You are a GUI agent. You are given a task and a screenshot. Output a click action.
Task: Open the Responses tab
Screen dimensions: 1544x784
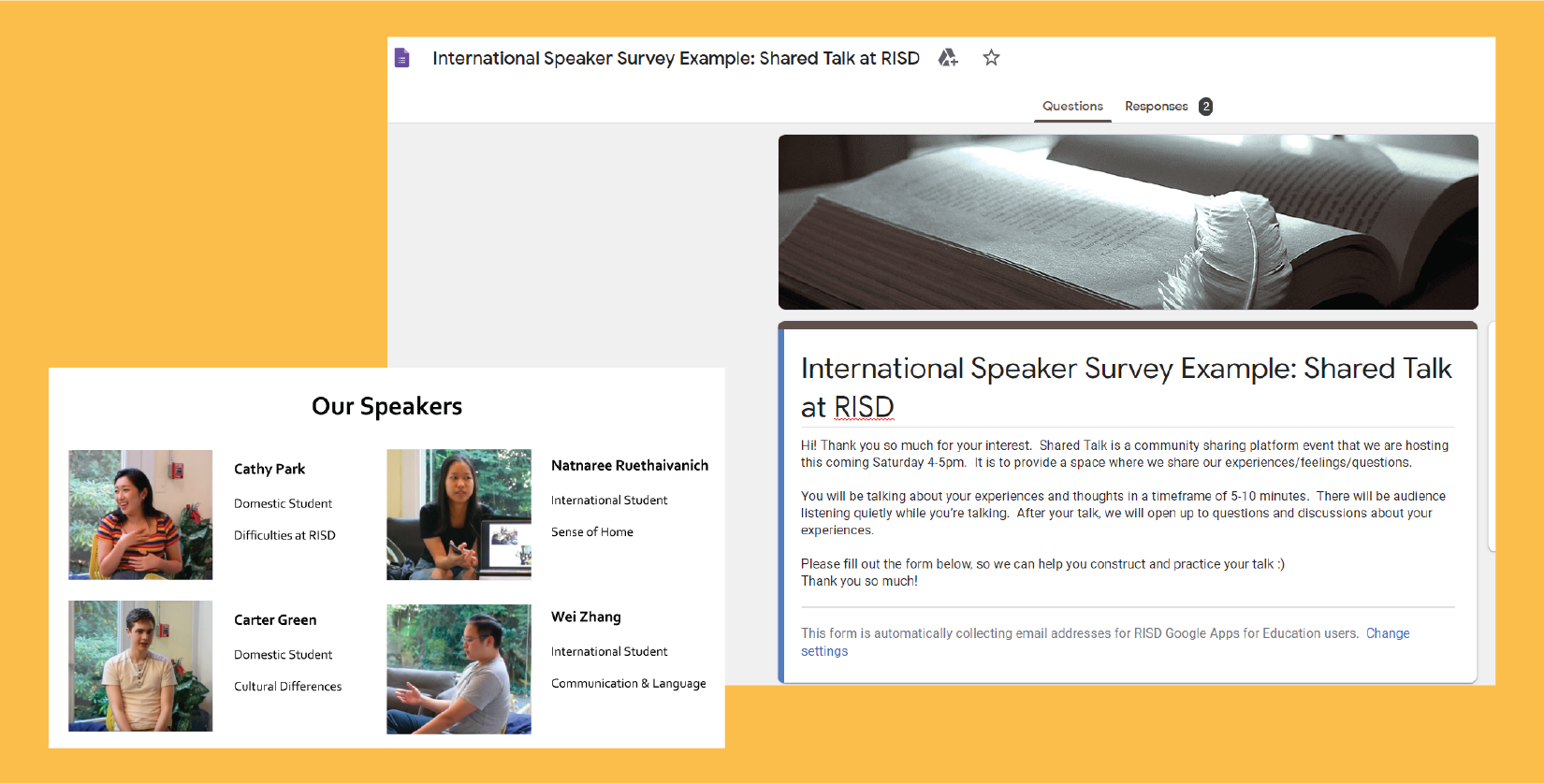(x=1157, y=107)
